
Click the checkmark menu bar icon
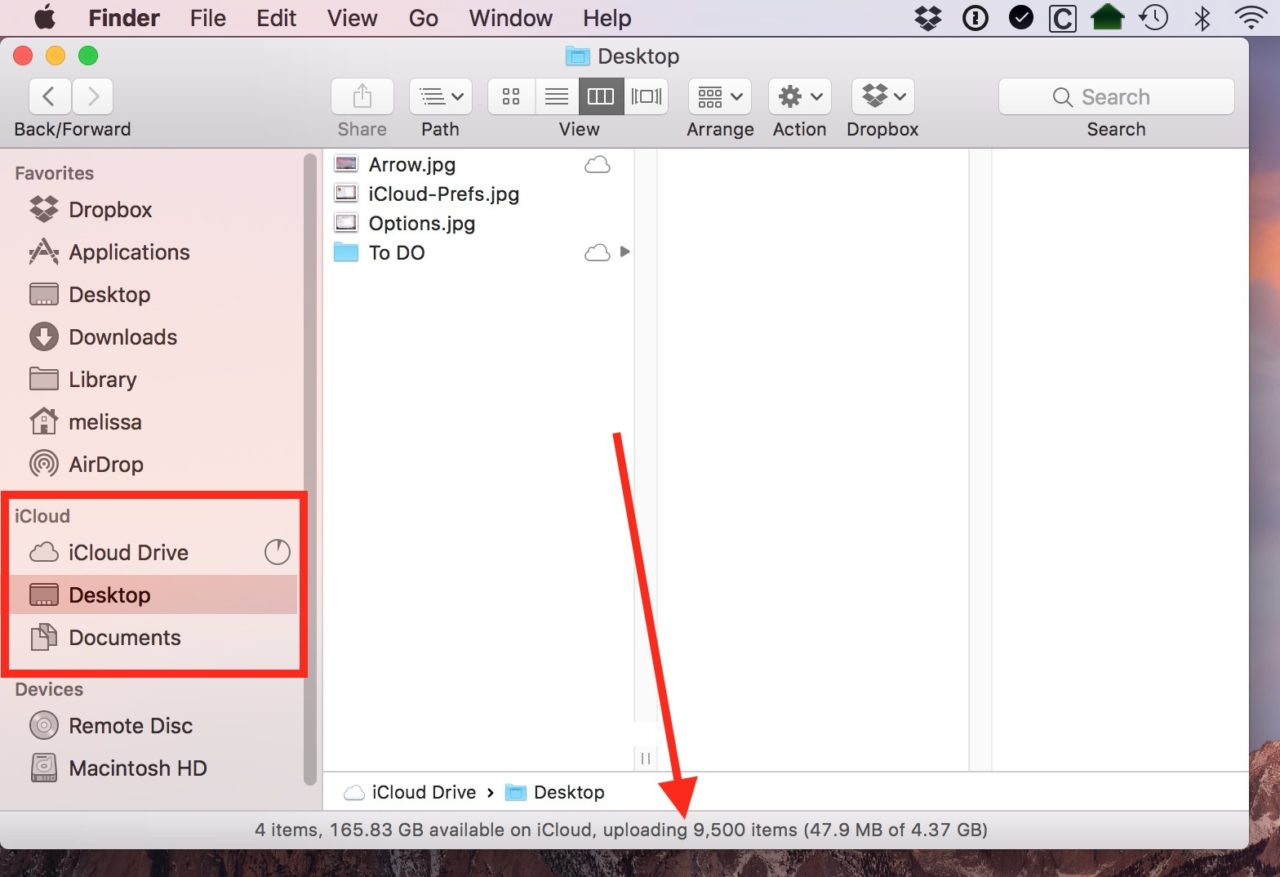pos(1020,18)
